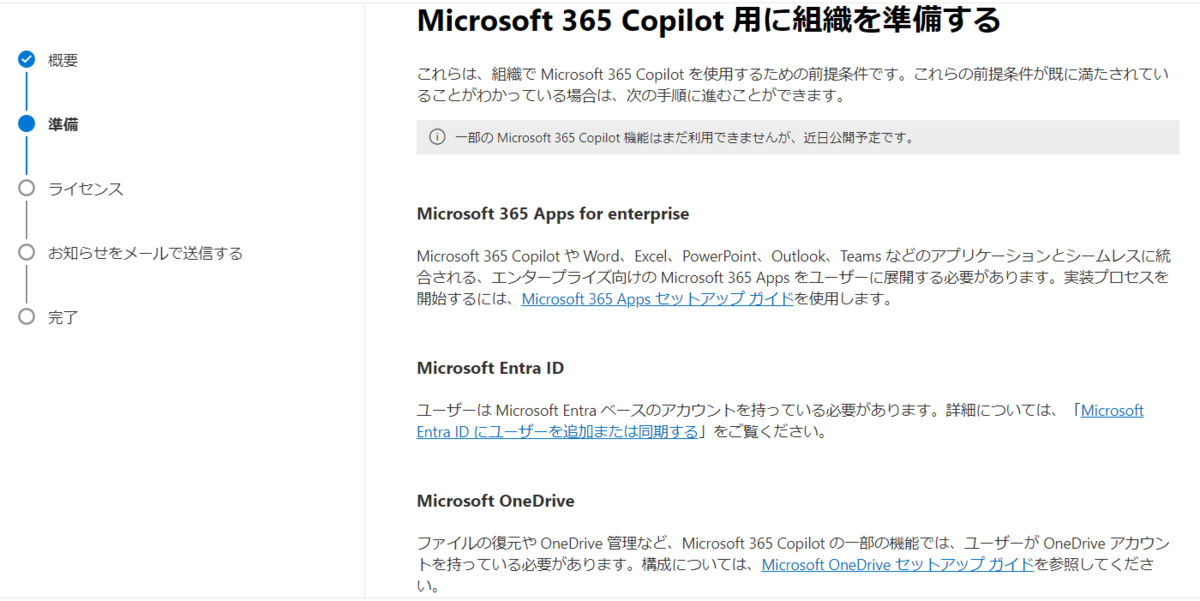
Task: Click the Microsoft Entra ID section heading
Action: [490, 367]
